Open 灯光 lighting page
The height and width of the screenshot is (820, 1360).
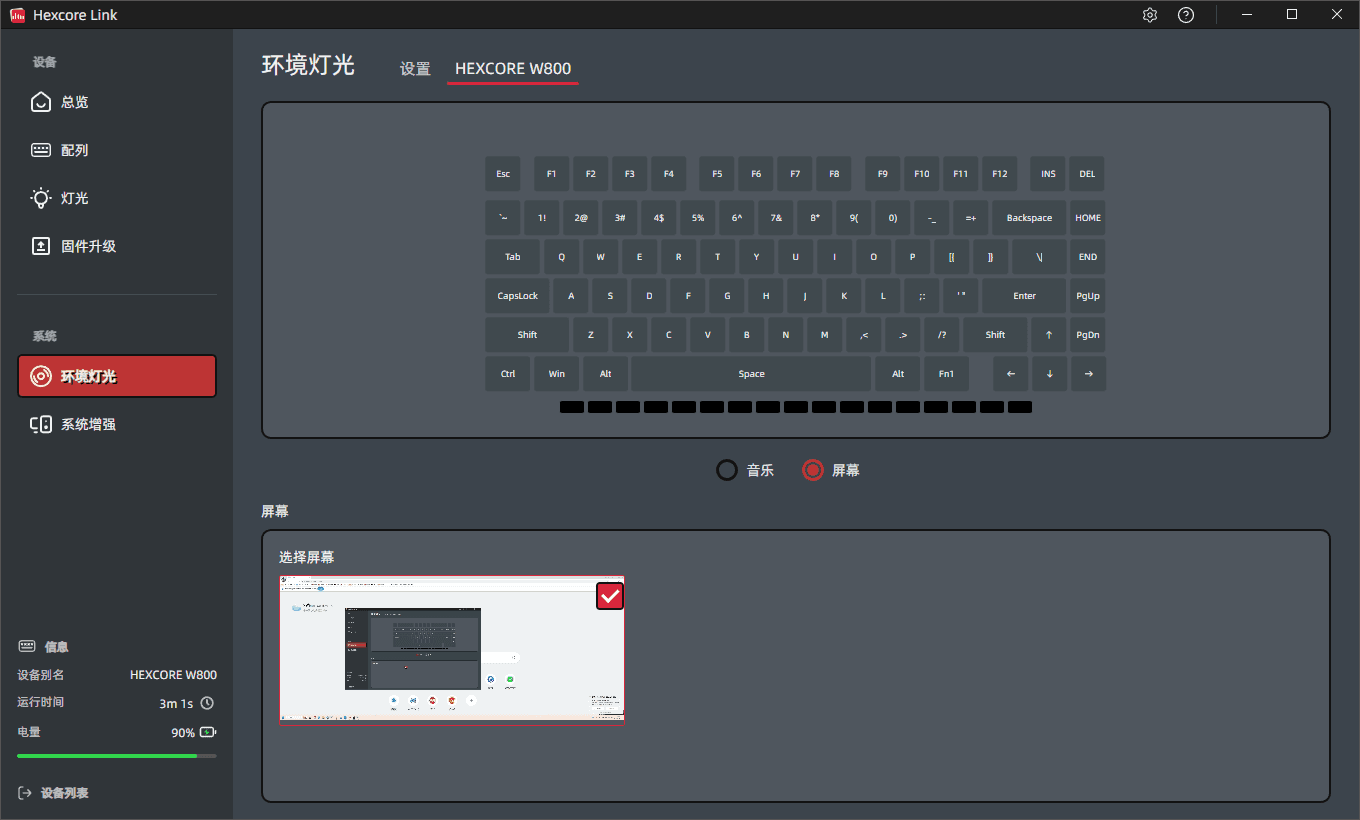pyautogui.click(x=117, y=198)
